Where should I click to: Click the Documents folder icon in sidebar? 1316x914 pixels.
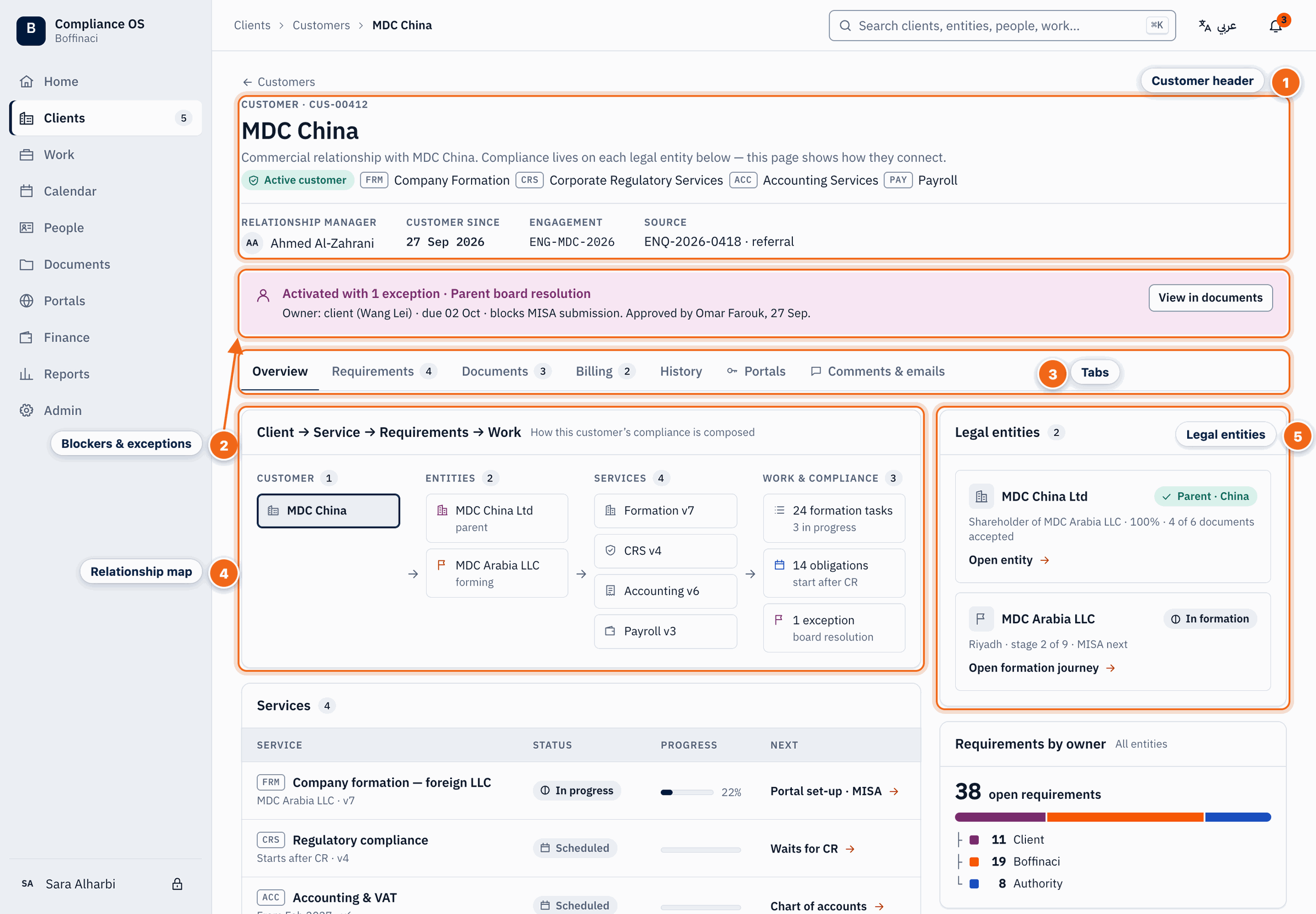(26, 265)
